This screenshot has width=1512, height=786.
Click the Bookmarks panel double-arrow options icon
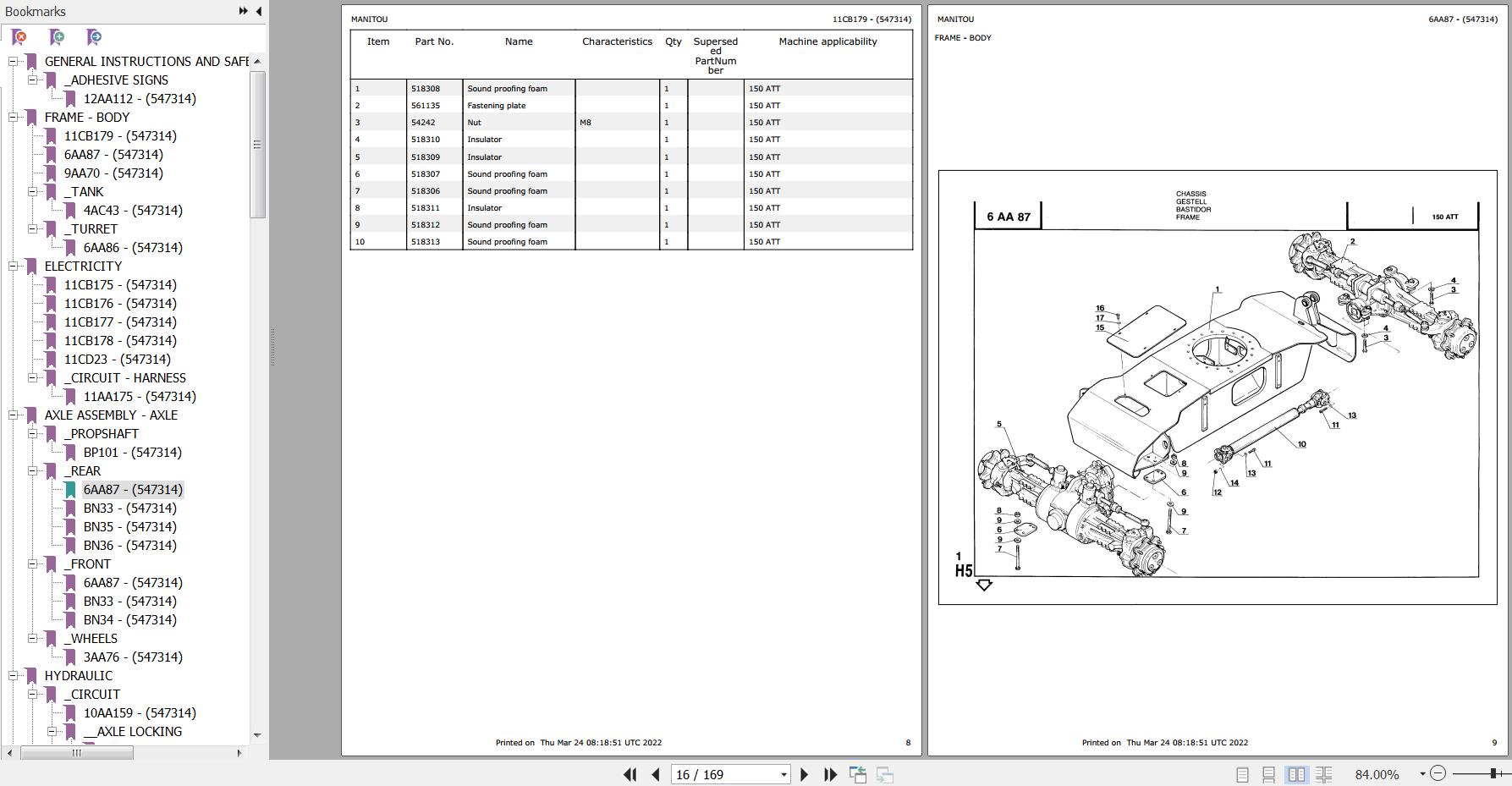(x=244, y=11)
